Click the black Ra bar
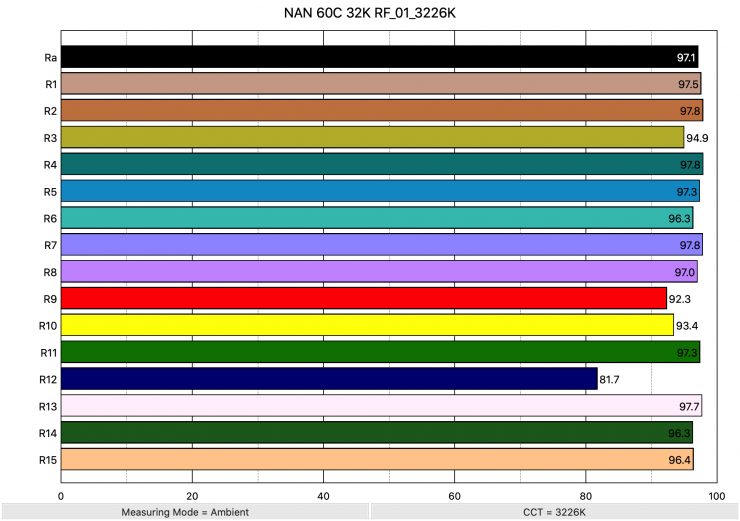This screenshot has width=740, height=521. point(379,57)
